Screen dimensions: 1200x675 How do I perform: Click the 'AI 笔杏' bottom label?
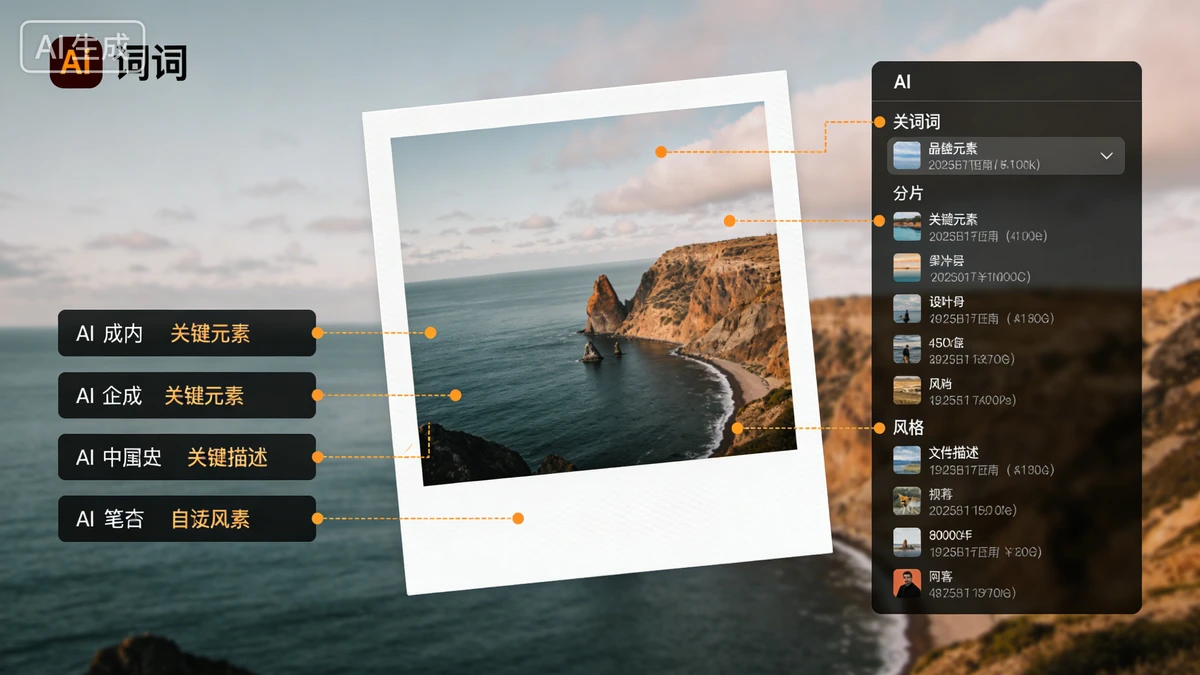[x=187, y=519]
